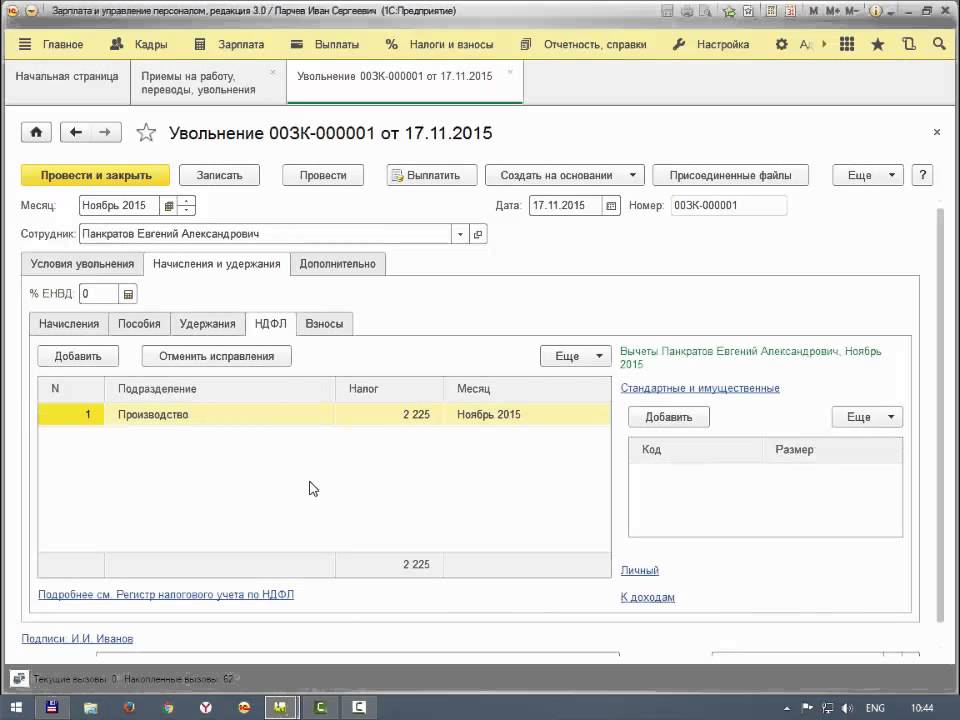Select the Взносы sub-tab
The image size is (960, 720).
324,324
